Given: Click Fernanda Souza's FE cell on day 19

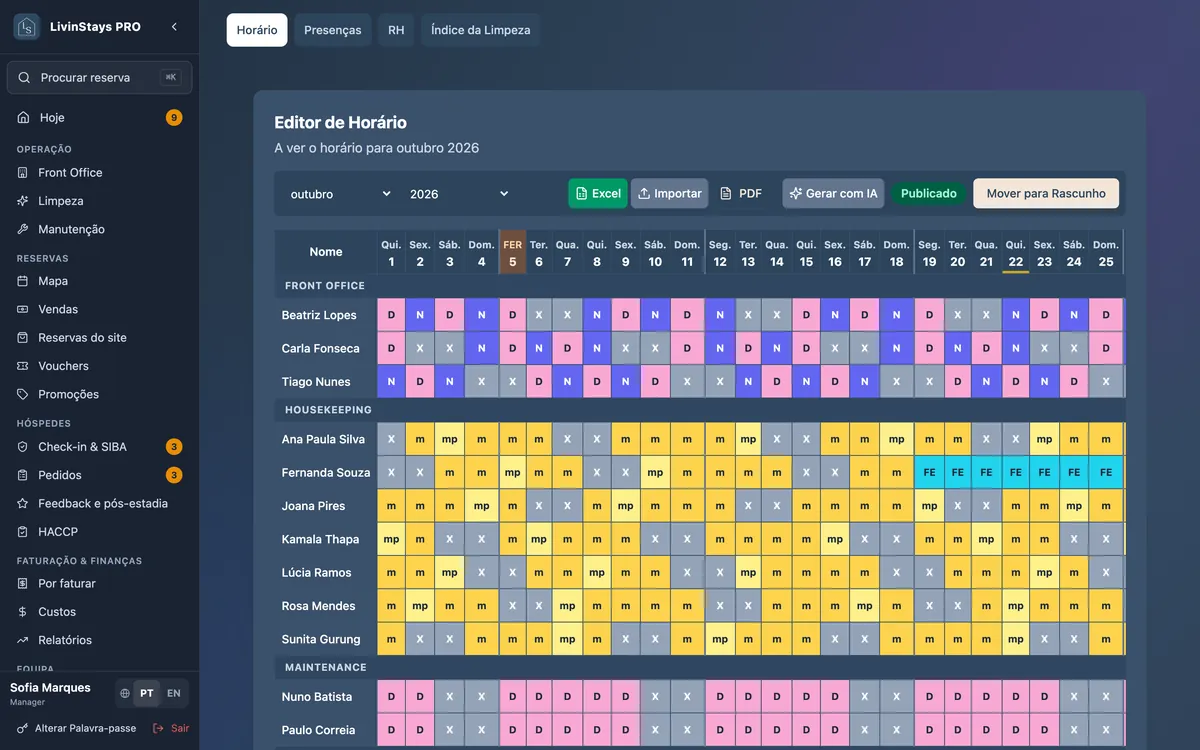Looking at the screenshot, I should point(930,472).
